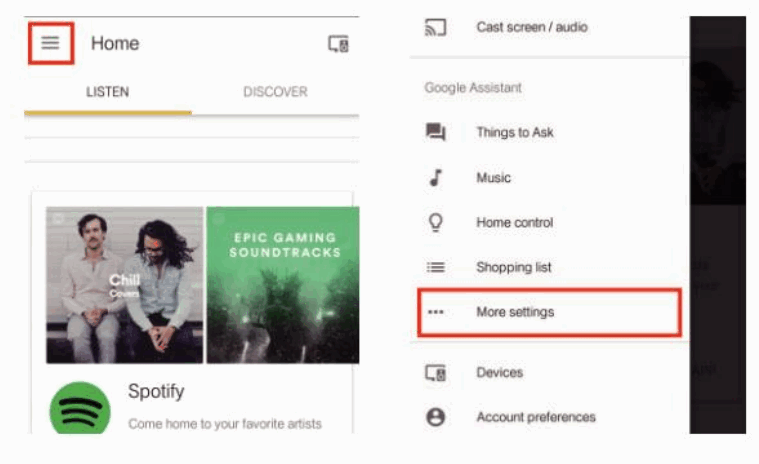Select Home control menu label
This screenshot has height=464, width=759.
[514, 223]
